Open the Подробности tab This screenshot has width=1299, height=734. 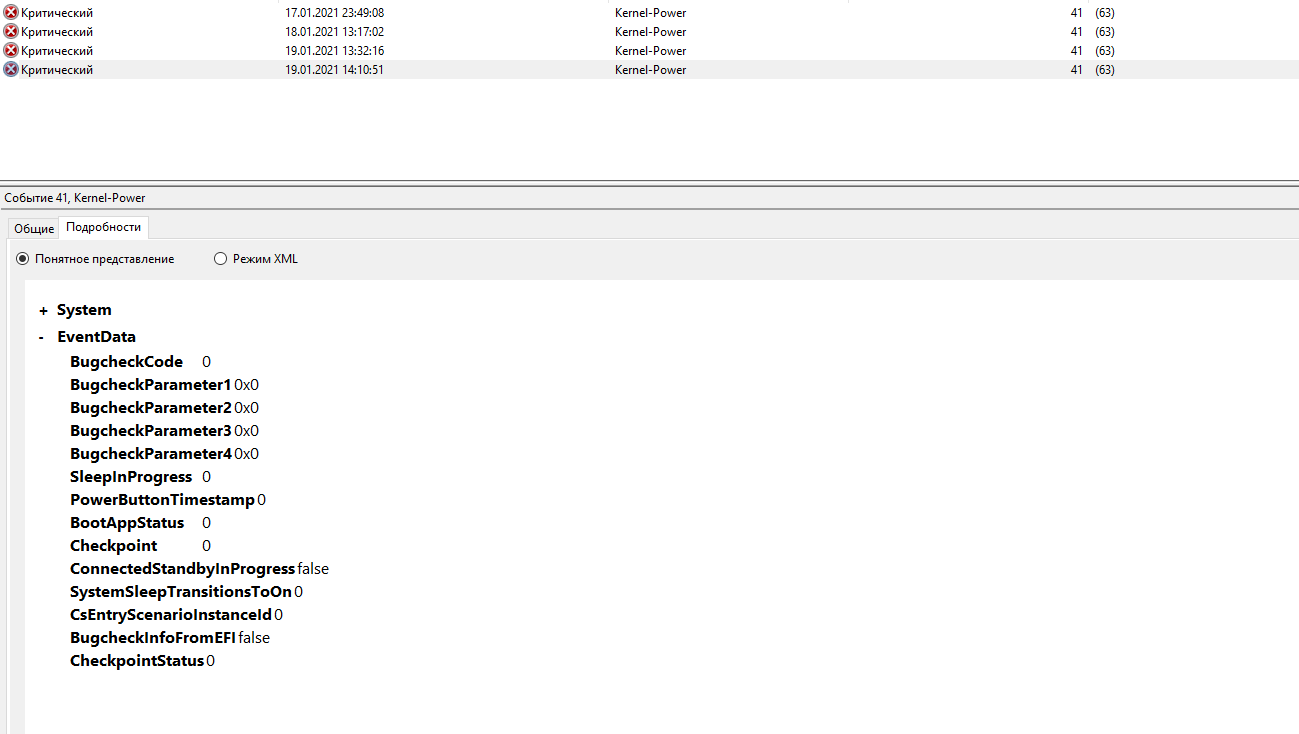(x=104, y=227)
